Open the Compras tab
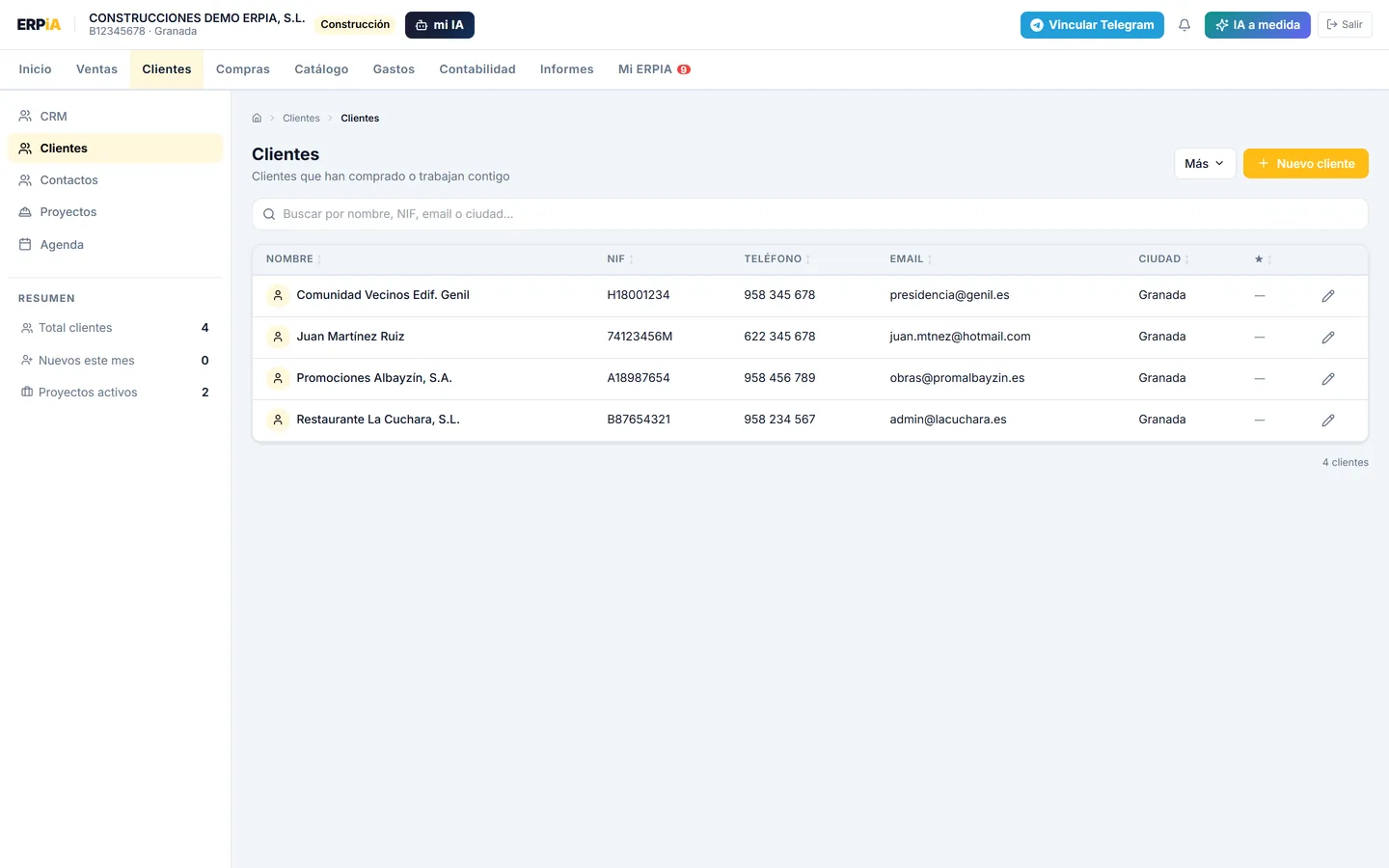1389x868 pixels. pyautogui.click(x=243, y=69)
